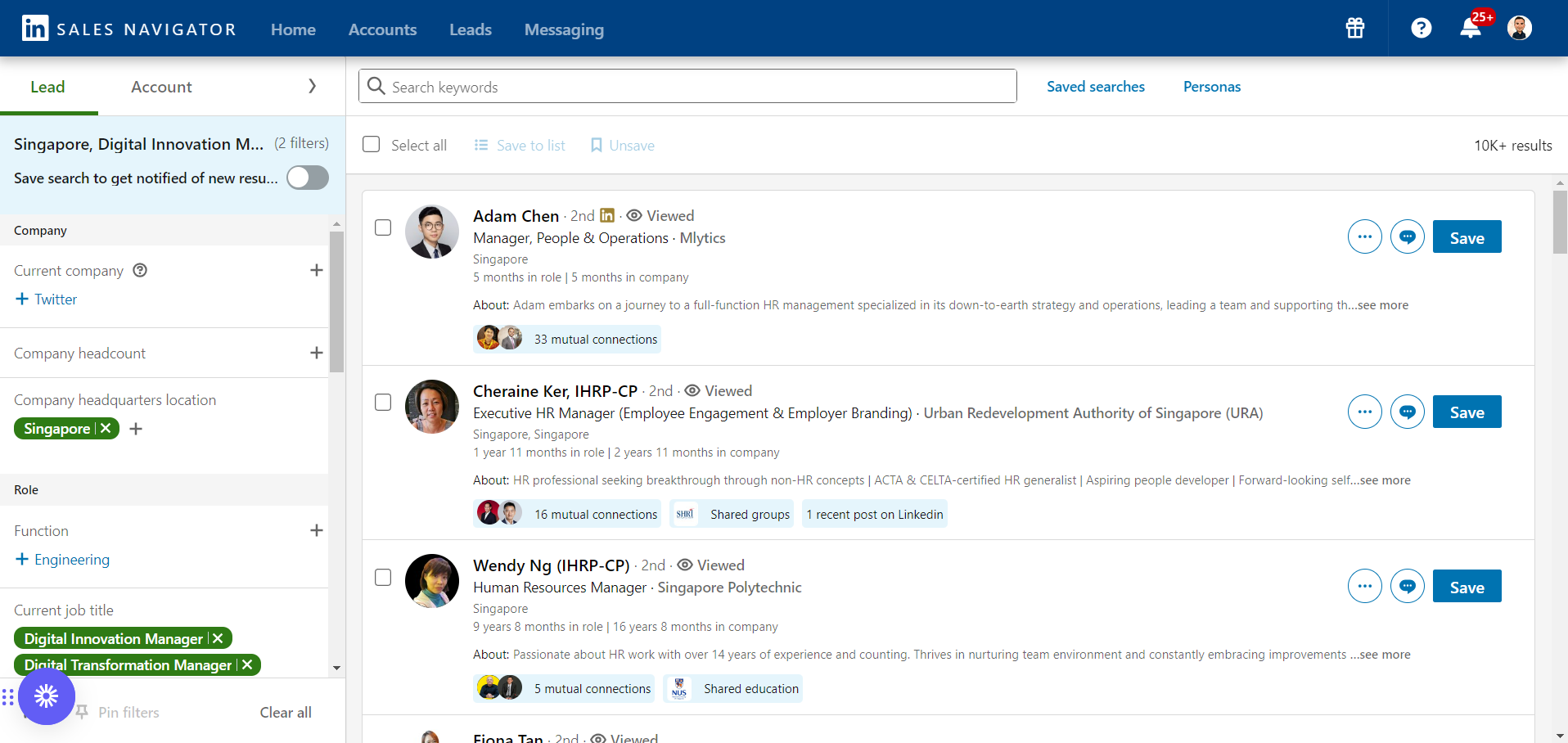Select the checkbox for Wendy Ng
The image size is (1568, 743).
[x=383, y=578]
